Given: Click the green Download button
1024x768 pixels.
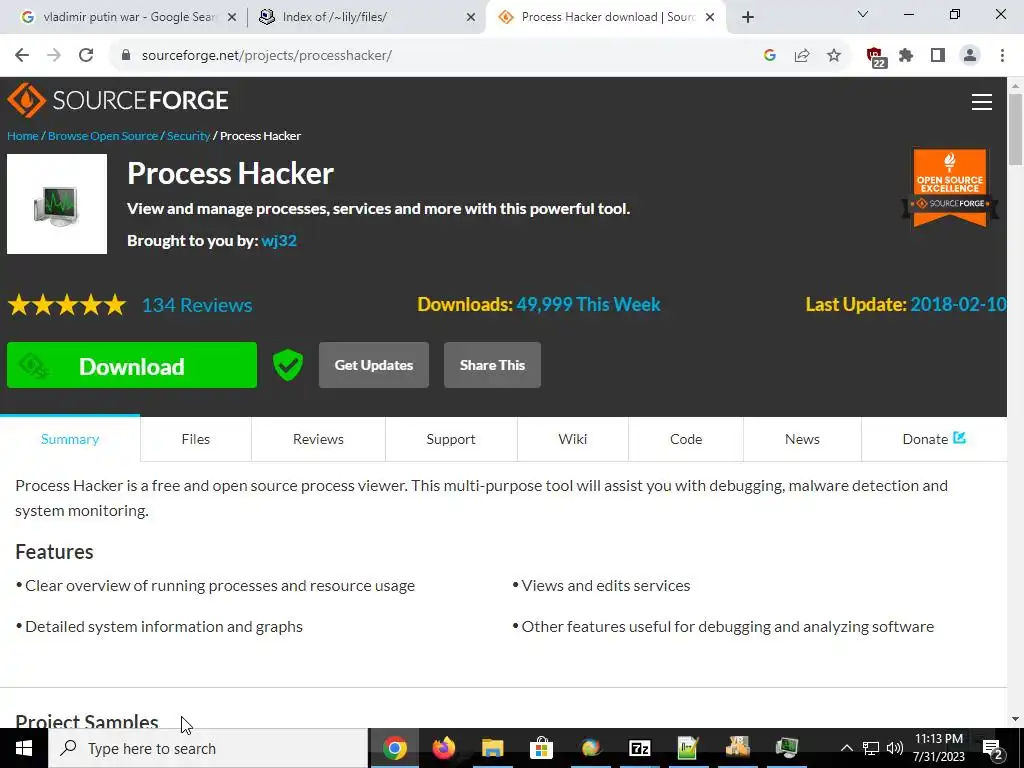Looking at the screenshot, I should 132,365.
